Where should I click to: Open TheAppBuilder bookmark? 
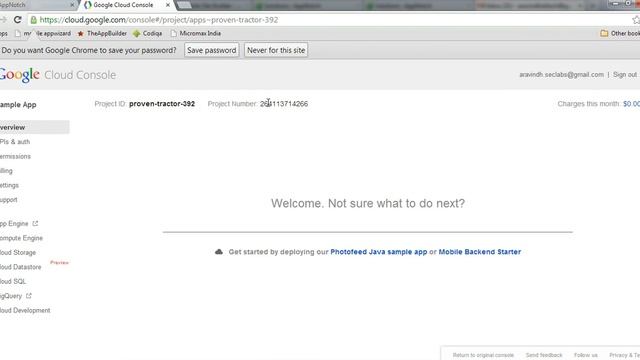click(x=102, y=33)
